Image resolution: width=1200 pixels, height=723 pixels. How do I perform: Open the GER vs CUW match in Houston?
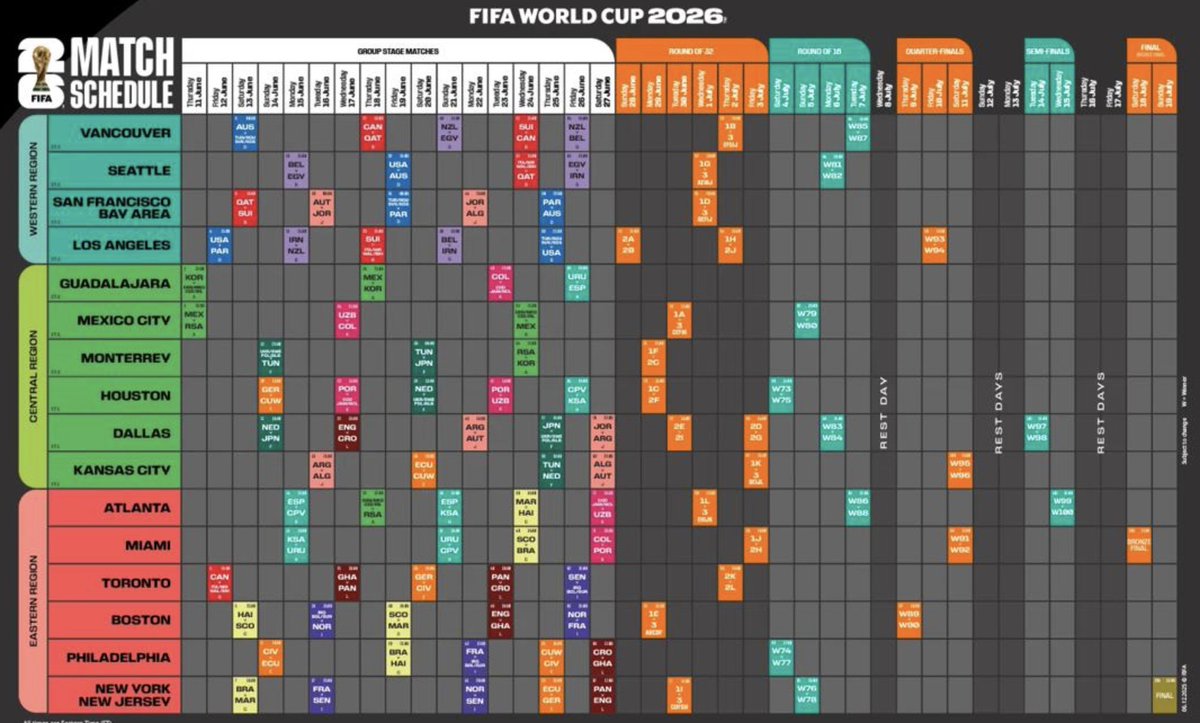[x=270, y=396]
